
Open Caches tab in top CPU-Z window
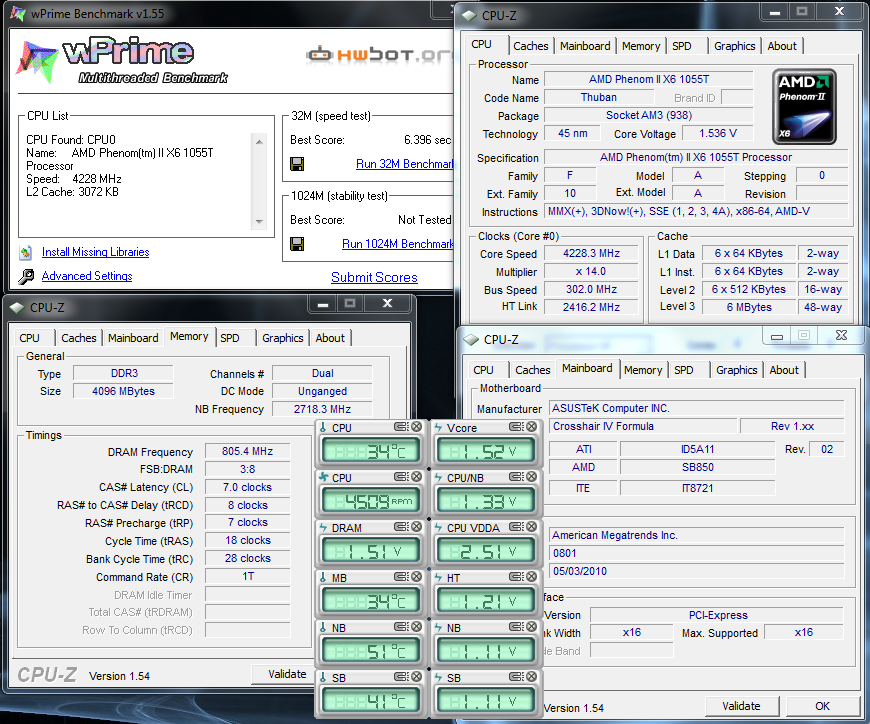(x=530, y=46)
